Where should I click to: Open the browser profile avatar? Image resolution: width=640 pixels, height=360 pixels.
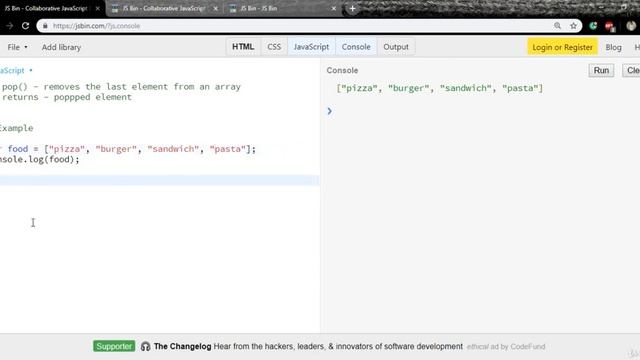631,26
